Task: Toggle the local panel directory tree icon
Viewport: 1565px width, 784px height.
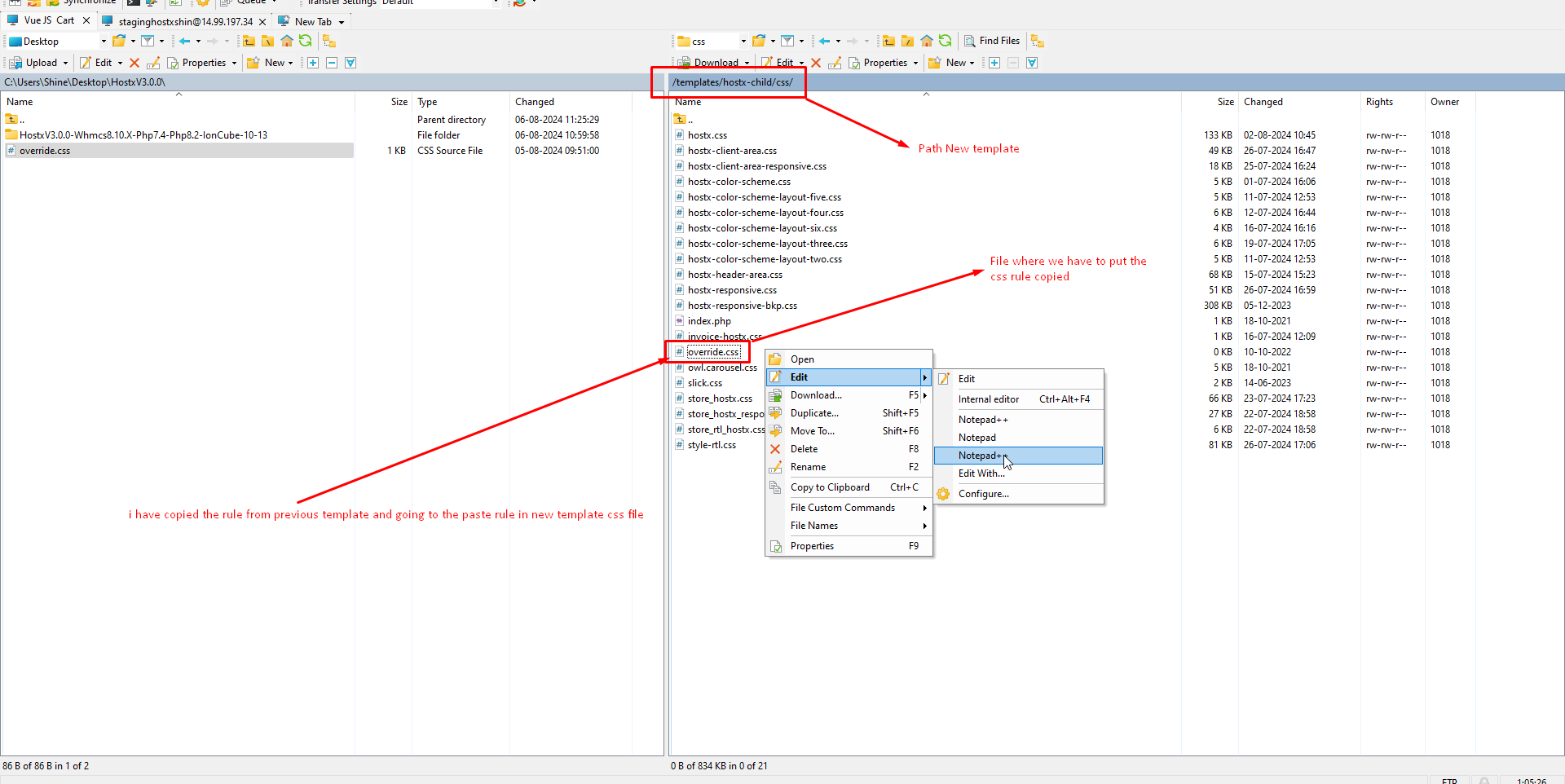Action: (328, 41)
